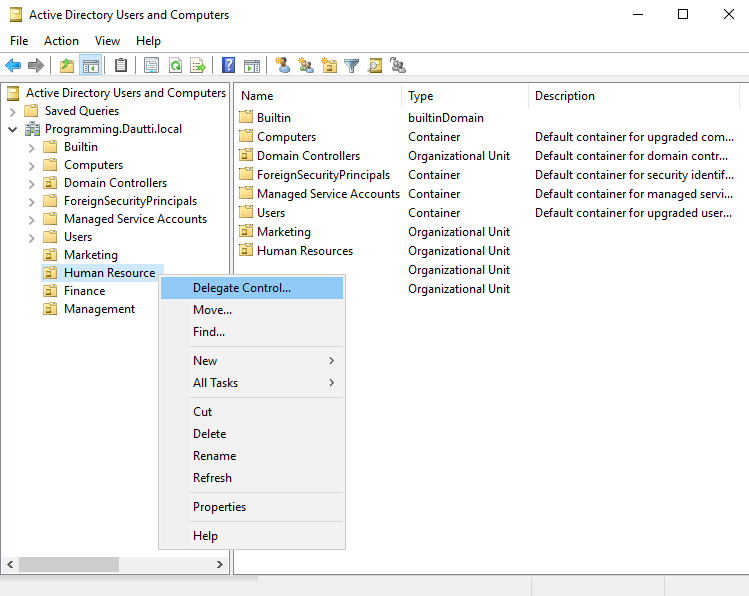The width and height of the screenshot is (749, 596).
Task: Select Rename in the context menu
Action: tap(252, 456)
